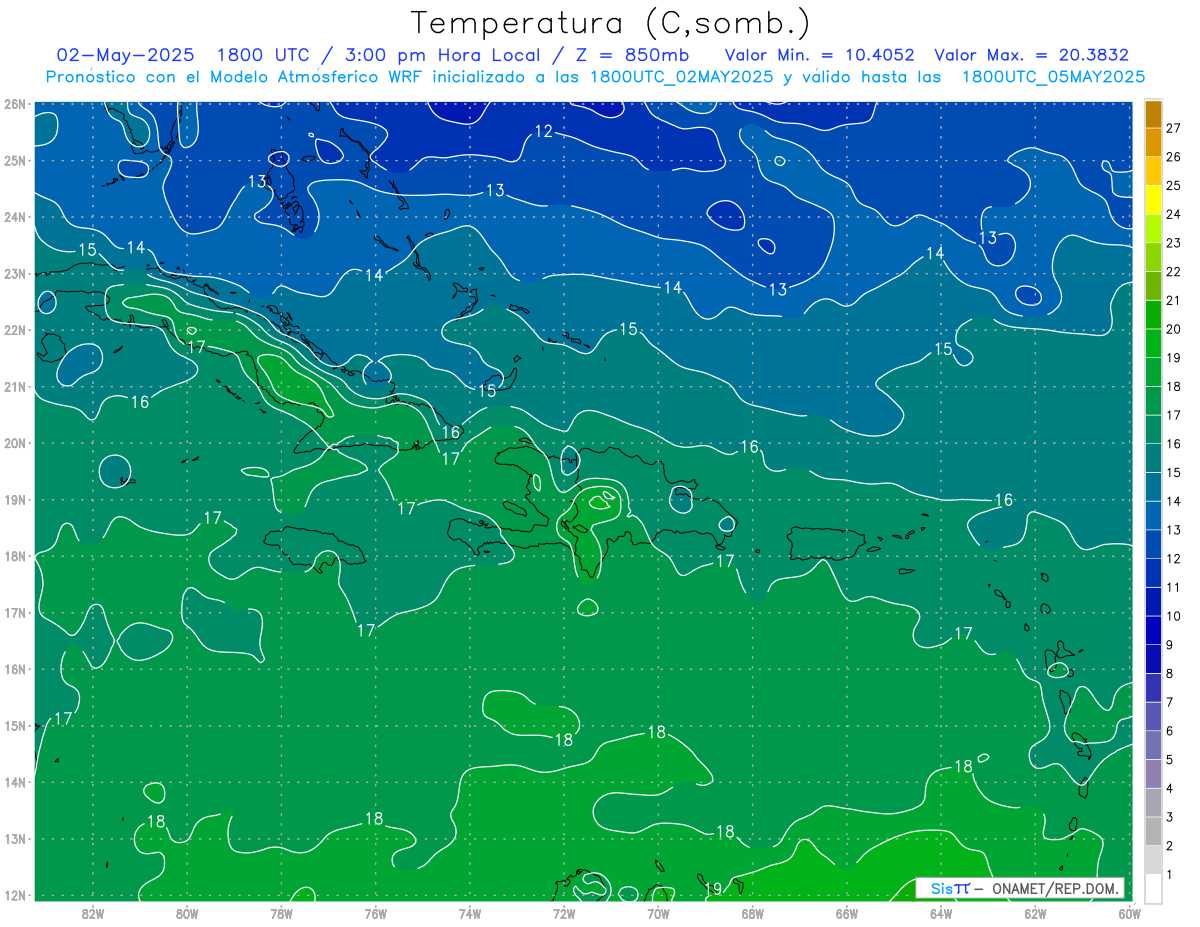Click the "16N" latitude axis label

15,669
